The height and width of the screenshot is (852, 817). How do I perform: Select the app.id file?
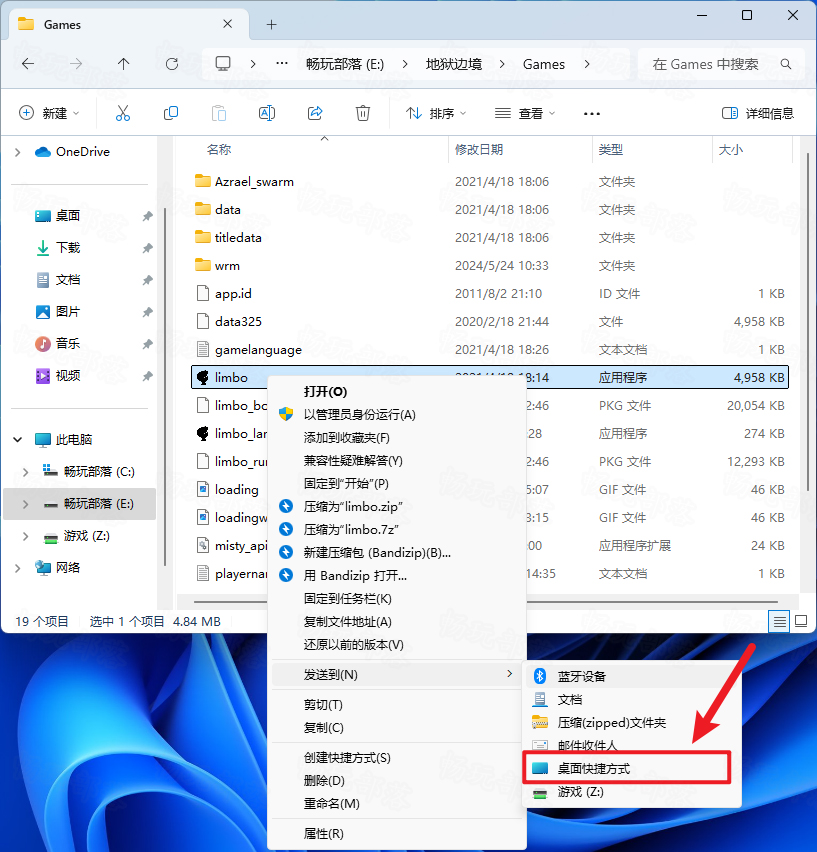(x=490, y=293)
